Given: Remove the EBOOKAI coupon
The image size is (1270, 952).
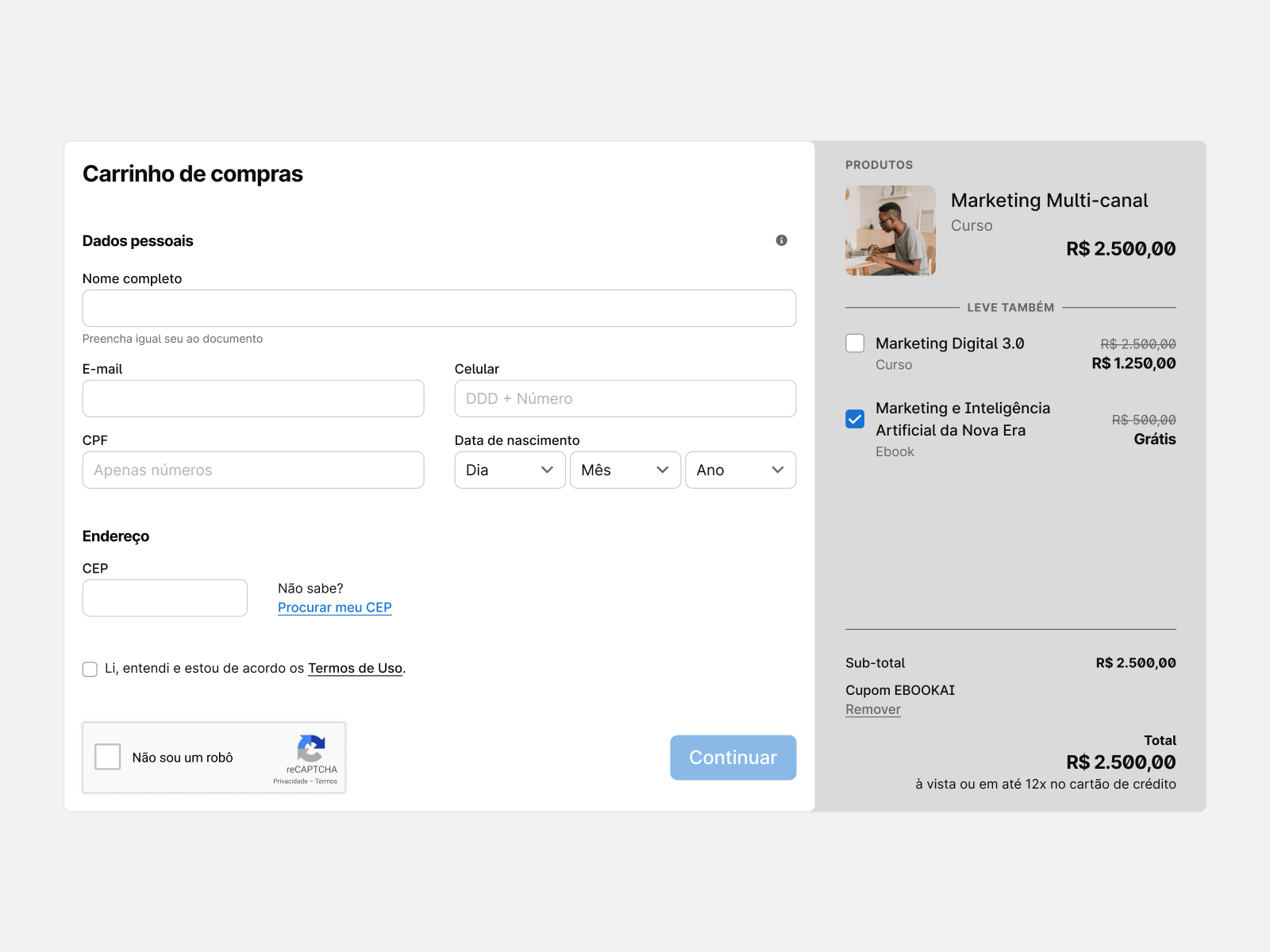Looking at the screenshot, I should pyautogui.click(x=872, y=708).
